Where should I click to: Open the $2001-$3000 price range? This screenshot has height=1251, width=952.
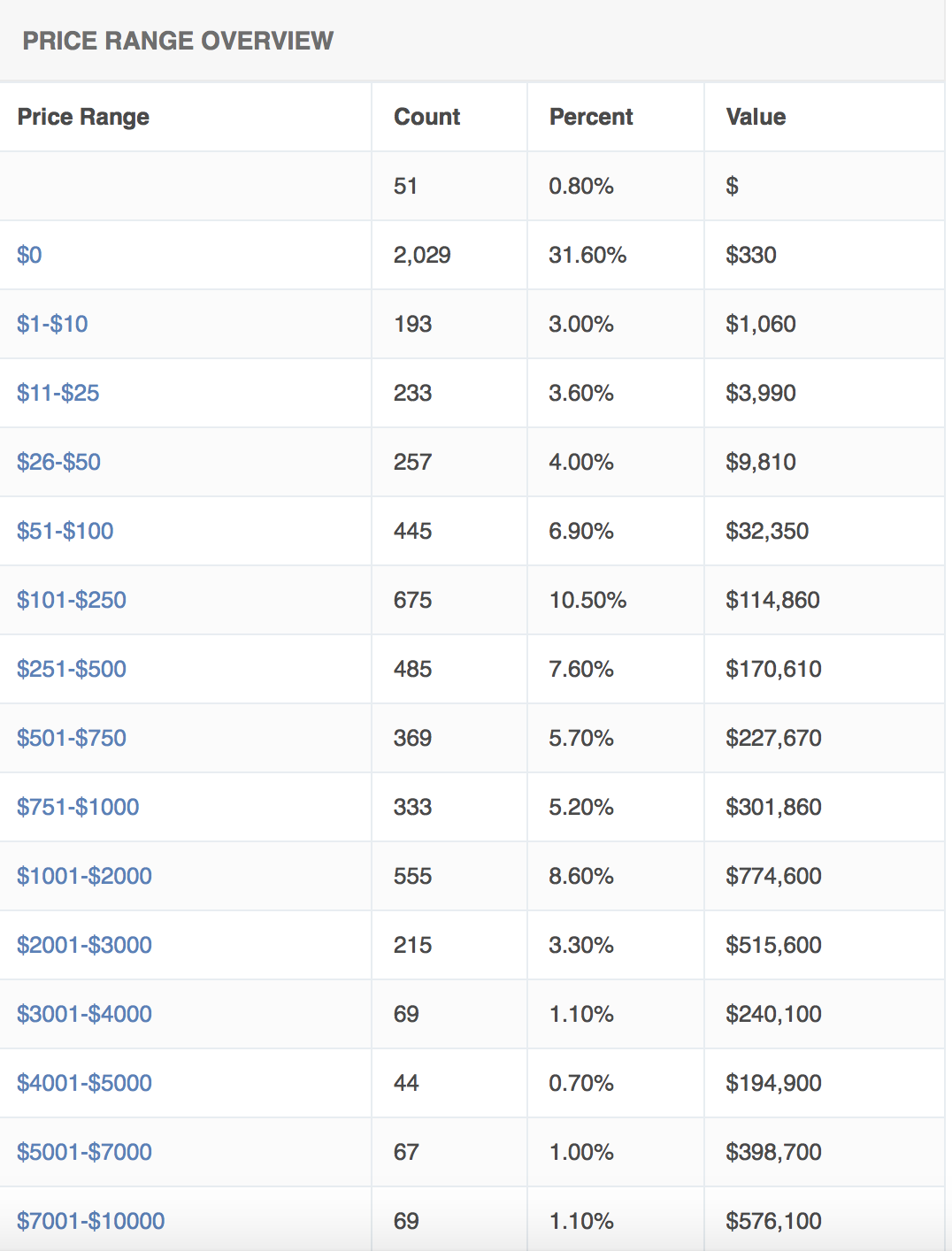[x=84, y=945]
